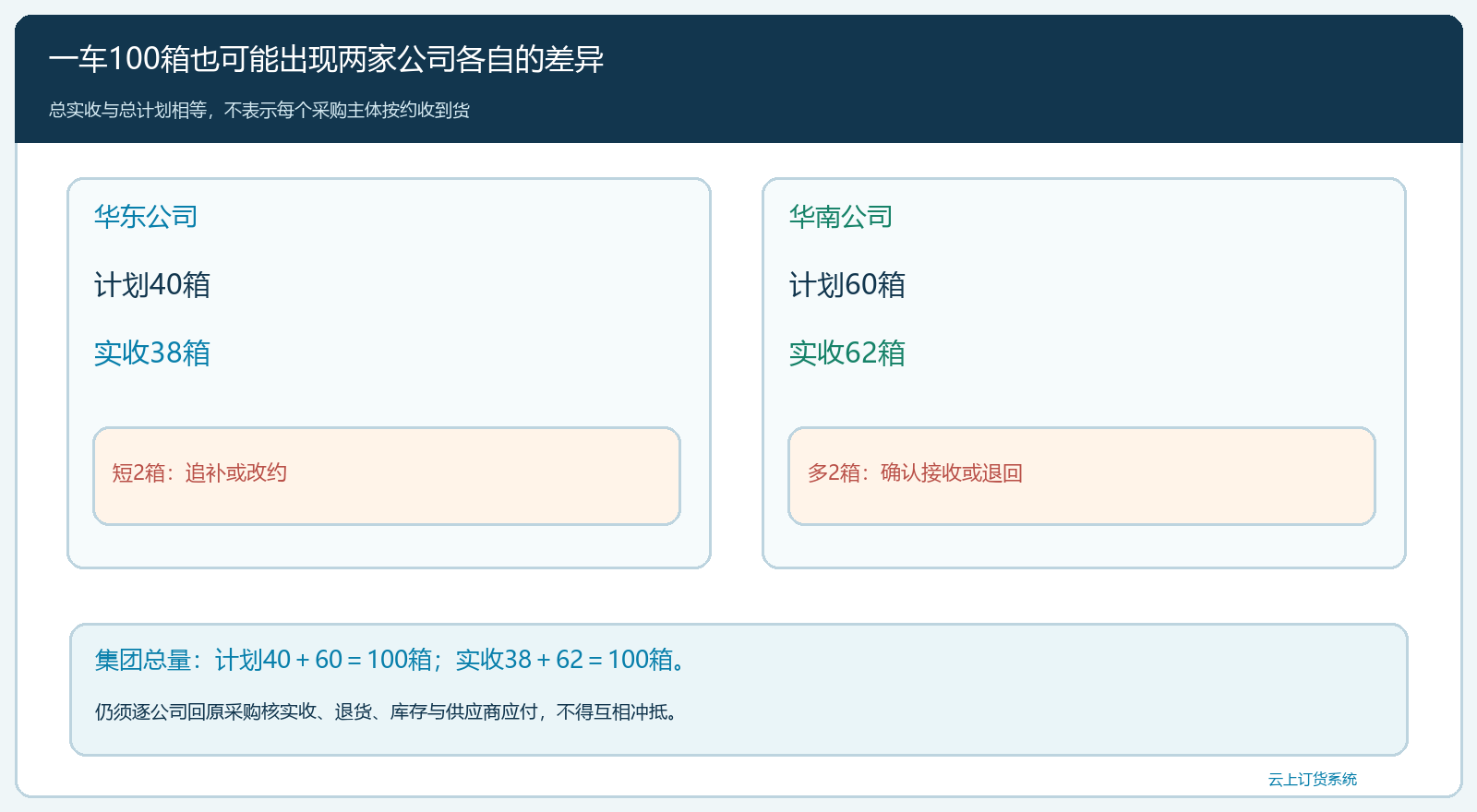Click the dark header banner
This screenshot has width=1477, height=812.
pyautogui.click(x=738, y=79)
